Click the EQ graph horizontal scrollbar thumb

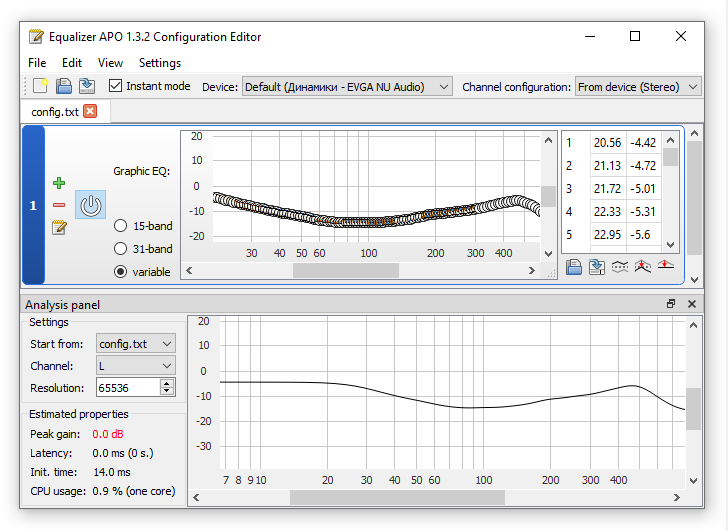click(345, 270)
